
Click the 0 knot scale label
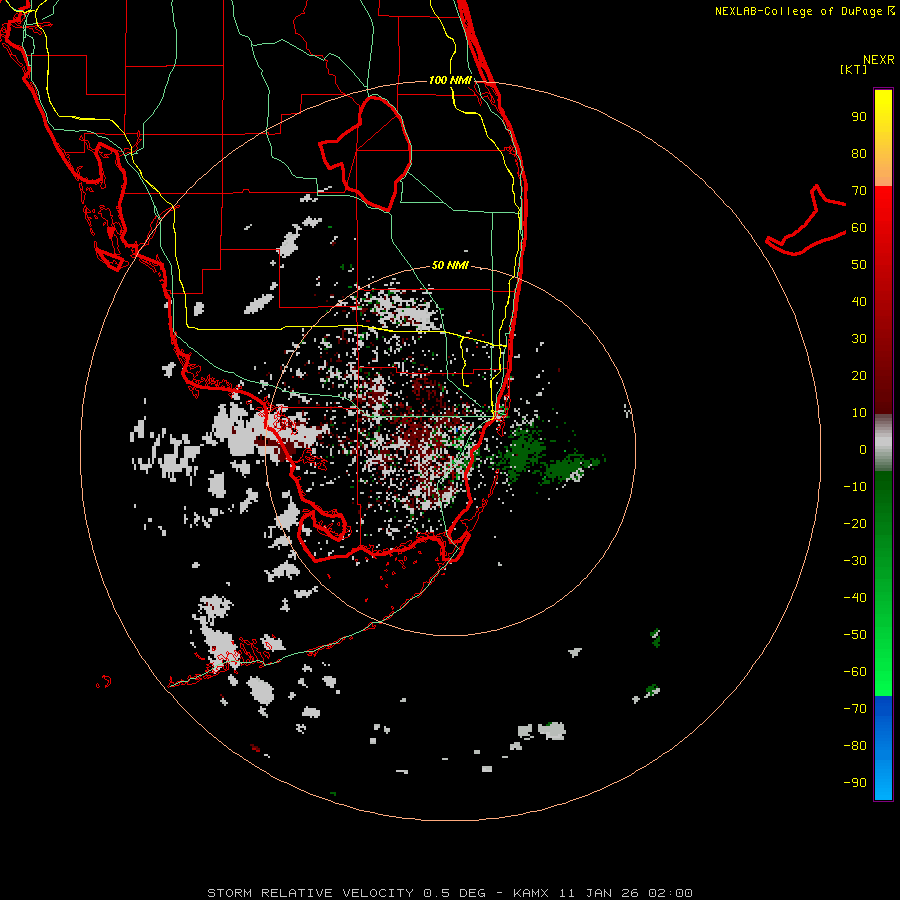pos(863,450)
